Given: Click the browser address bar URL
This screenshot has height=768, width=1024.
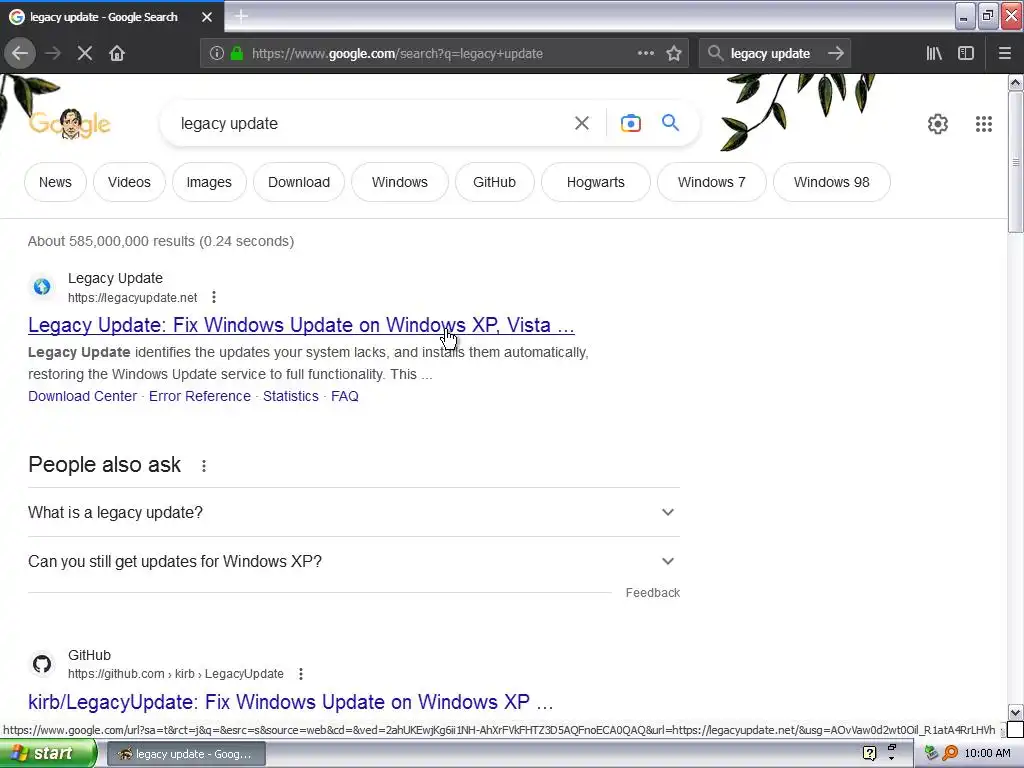Looking at the screenshot, I should pos(397,54).
